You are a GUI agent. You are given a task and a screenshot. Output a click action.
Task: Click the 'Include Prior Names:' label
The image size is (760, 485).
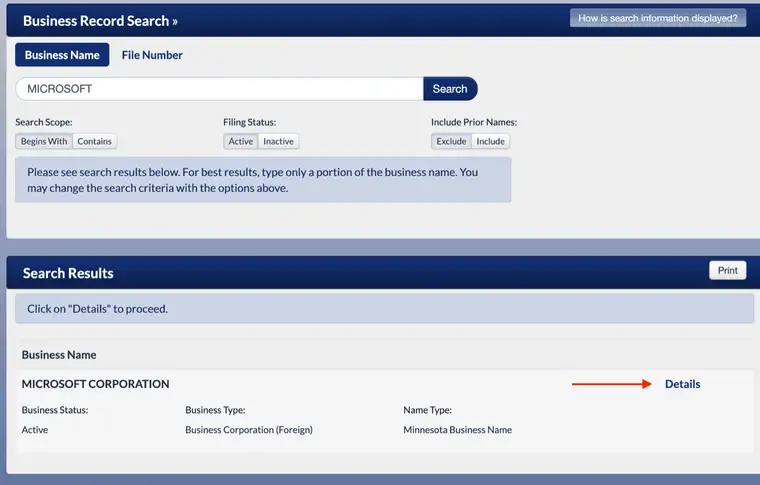coord(474,122)
